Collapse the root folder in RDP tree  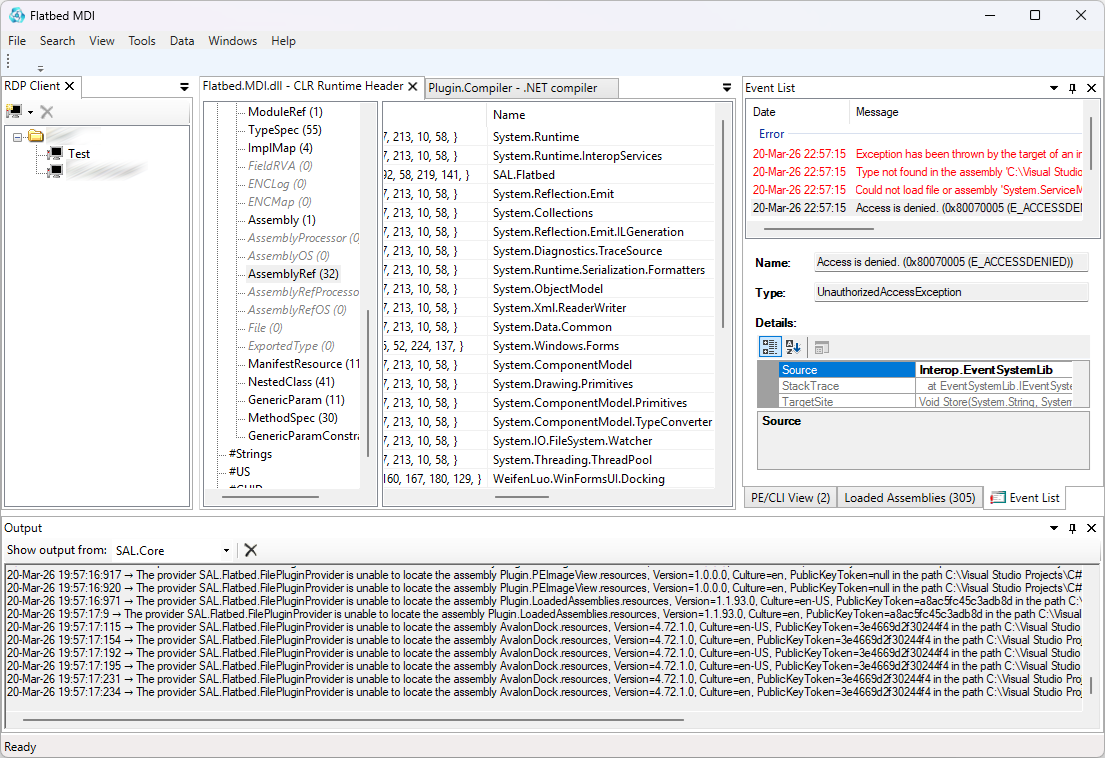pos(18,137)
